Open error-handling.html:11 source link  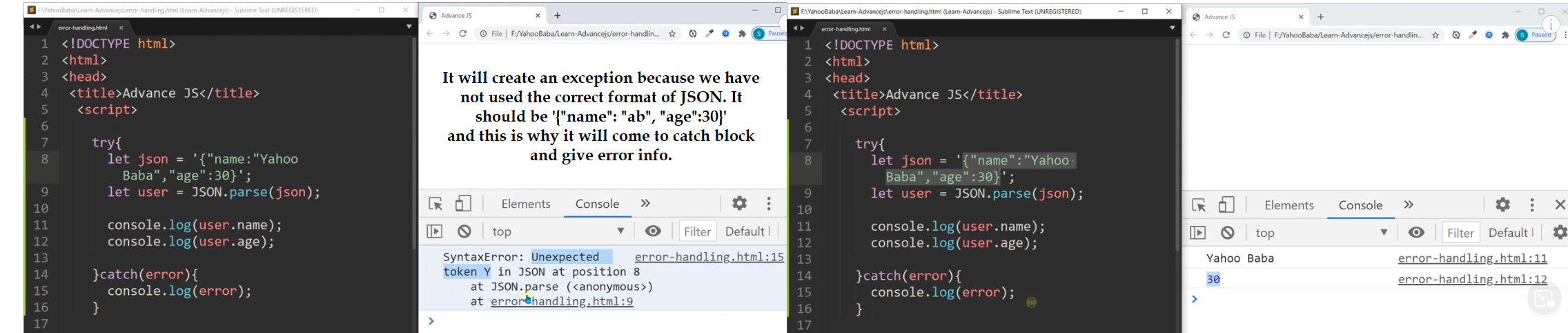tap(1472, 258)
